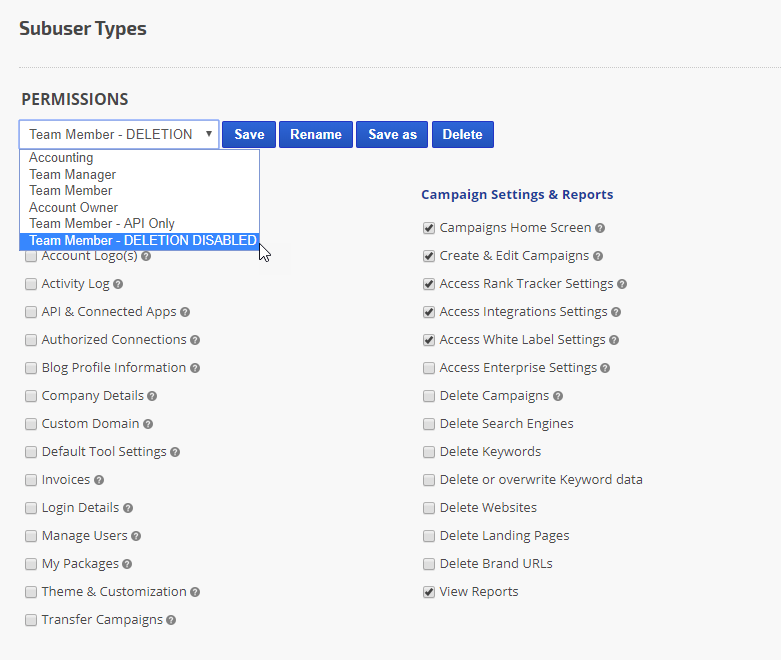The height and width of the screenshot is (660, 781).
Task: Click help icon next to Custom Domain
Action: (x=148, y=424)
